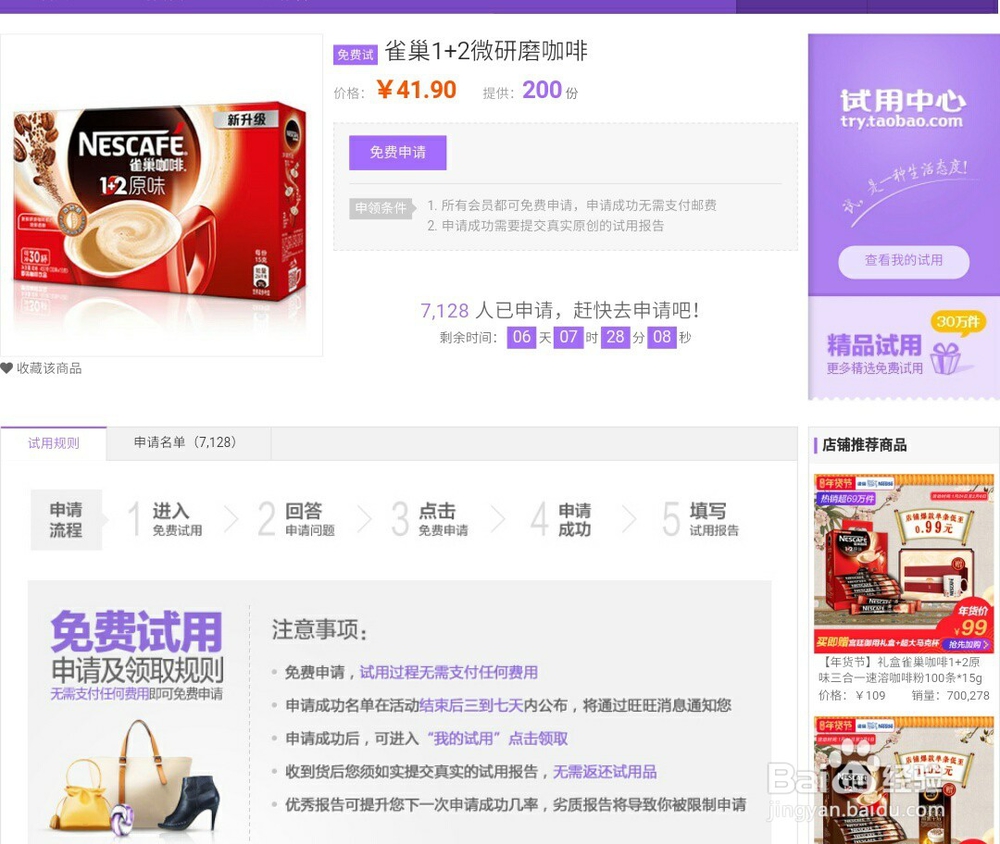
Task: Click the 收藏该商品 link text
Action: point(49,368)
